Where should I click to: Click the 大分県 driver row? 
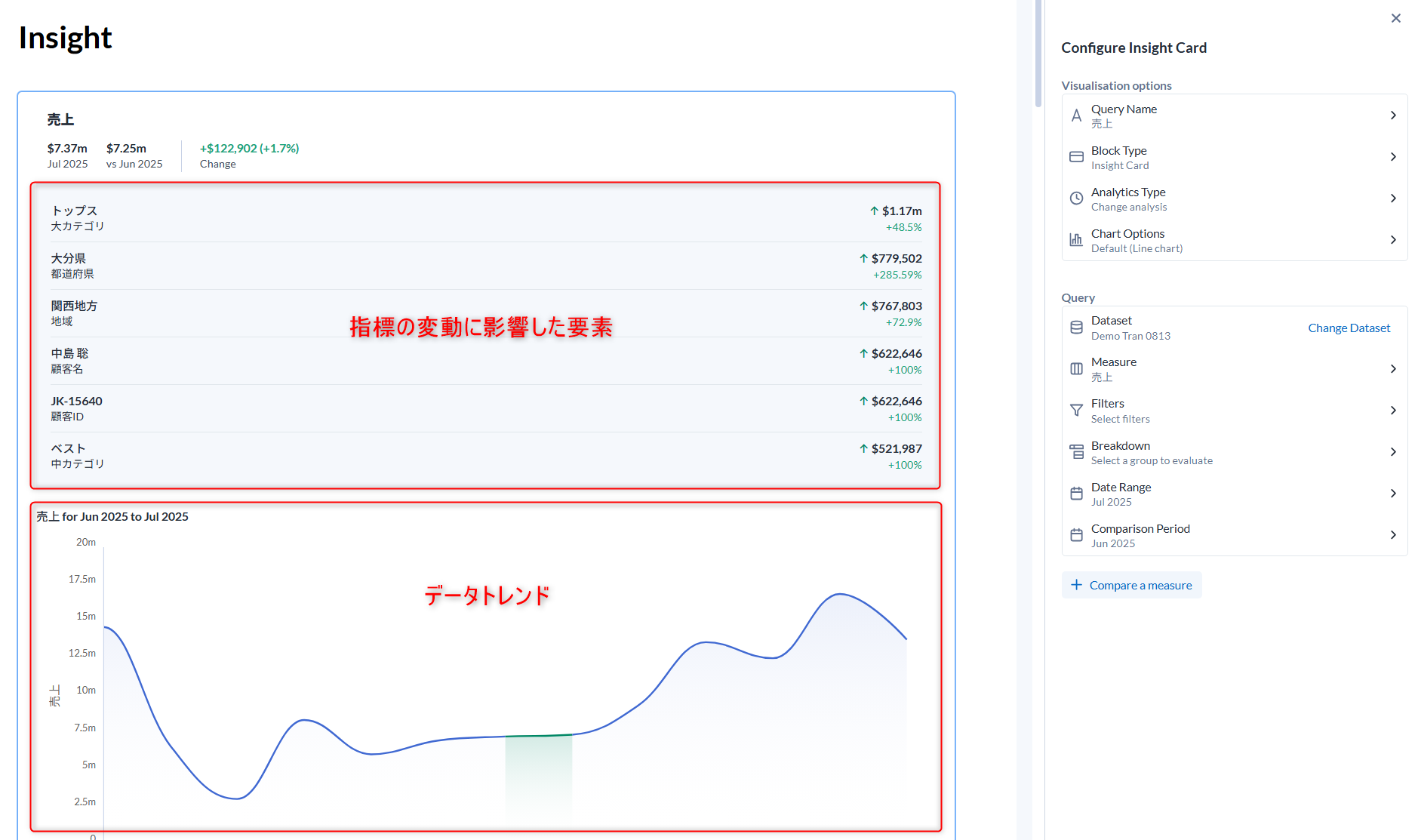pyautogui.click(x=486, y=266)
